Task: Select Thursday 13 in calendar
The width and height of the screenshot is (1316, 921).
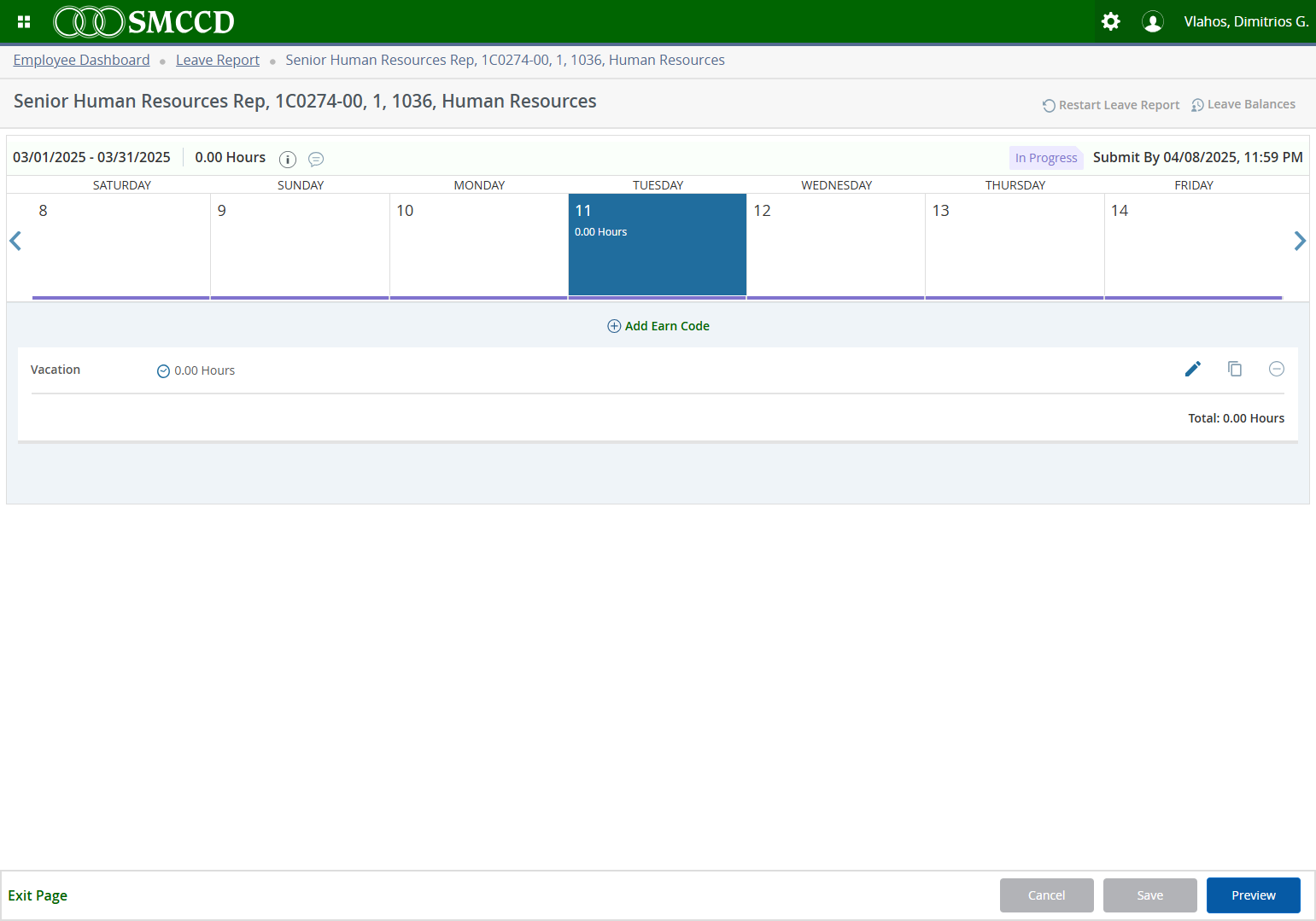Action: [1015, 246]
